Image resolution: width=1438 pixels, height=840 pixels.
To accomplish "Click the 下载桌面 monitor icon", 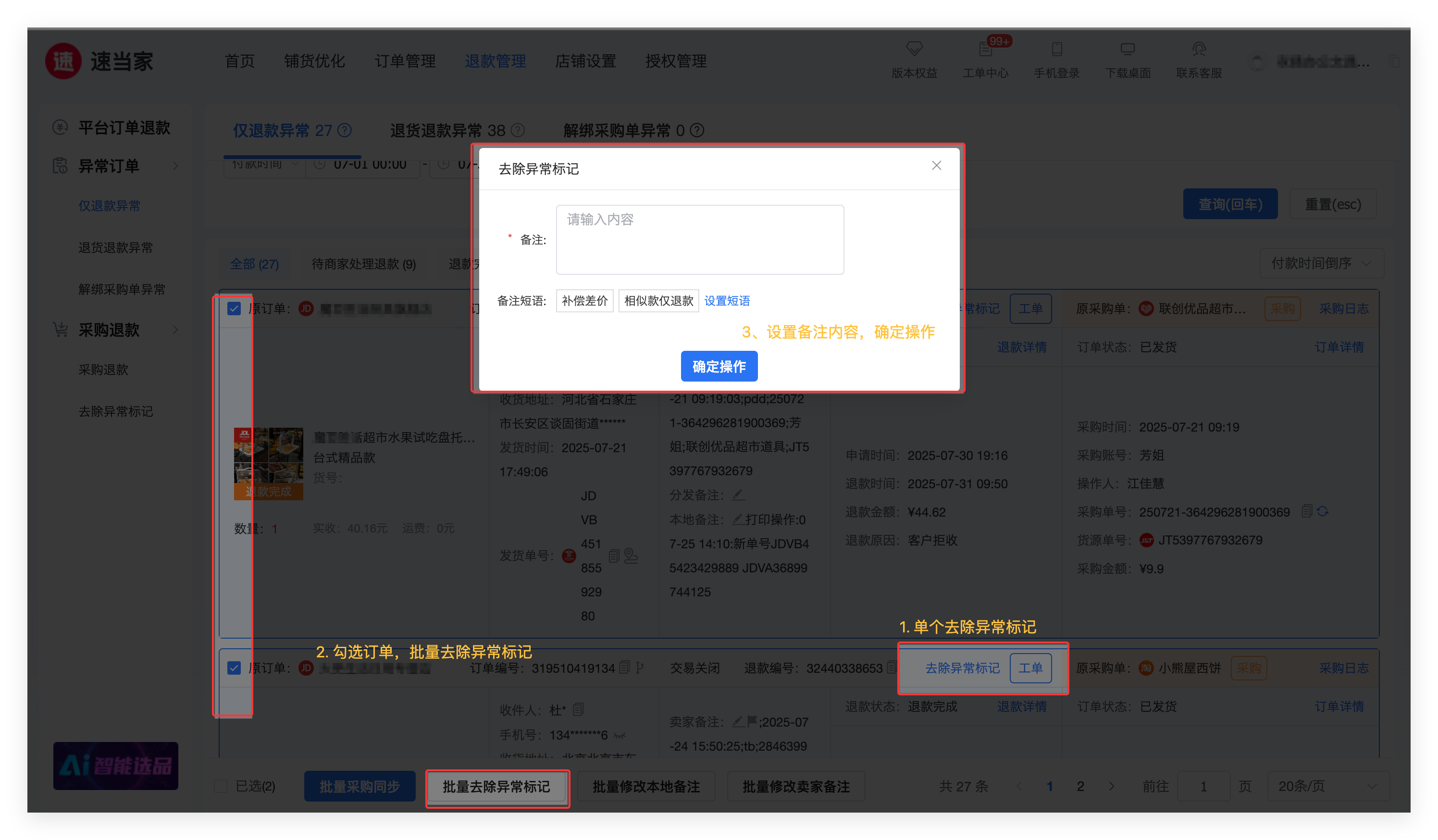I will click(1128, 49).
